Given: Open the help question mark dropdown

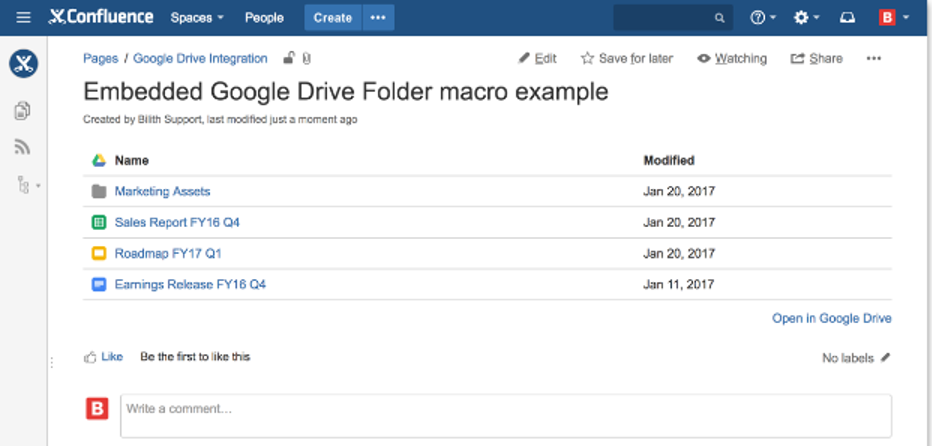Looking at the screenshot, I should pos(763,17).
